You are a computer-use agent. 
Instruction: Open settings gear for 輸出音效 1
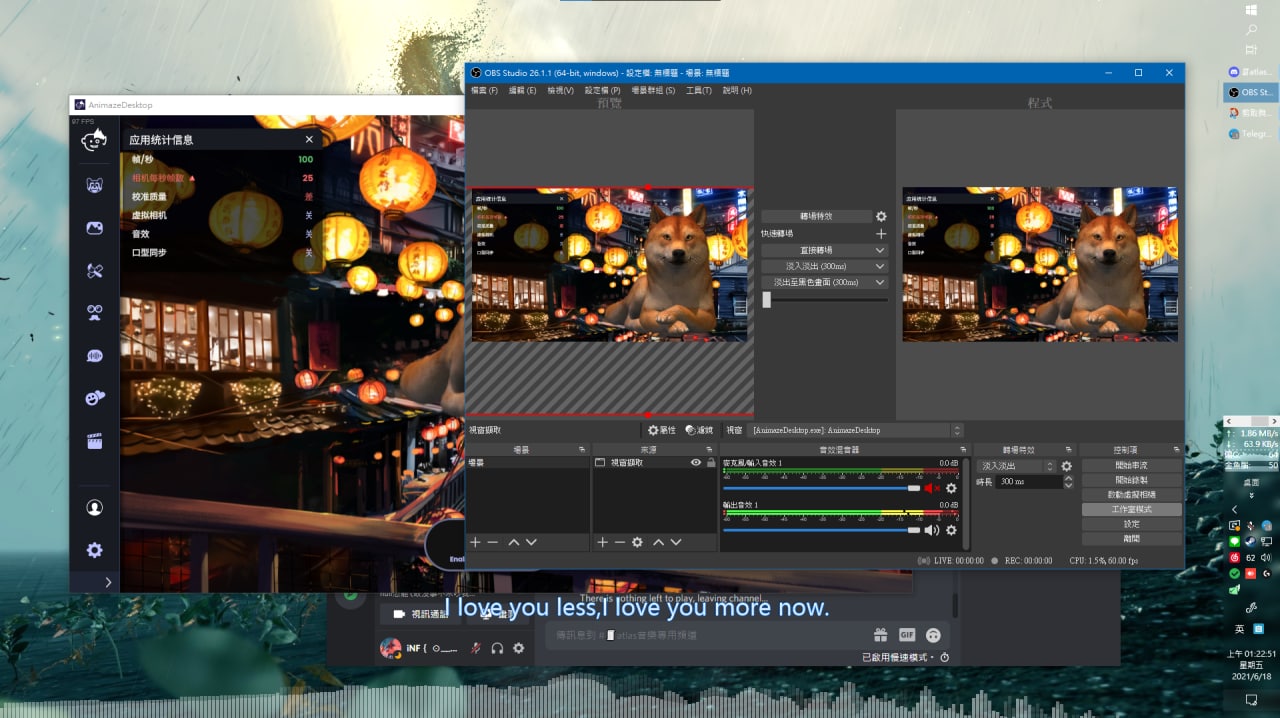pyautogui.click(x=951, y=530)
